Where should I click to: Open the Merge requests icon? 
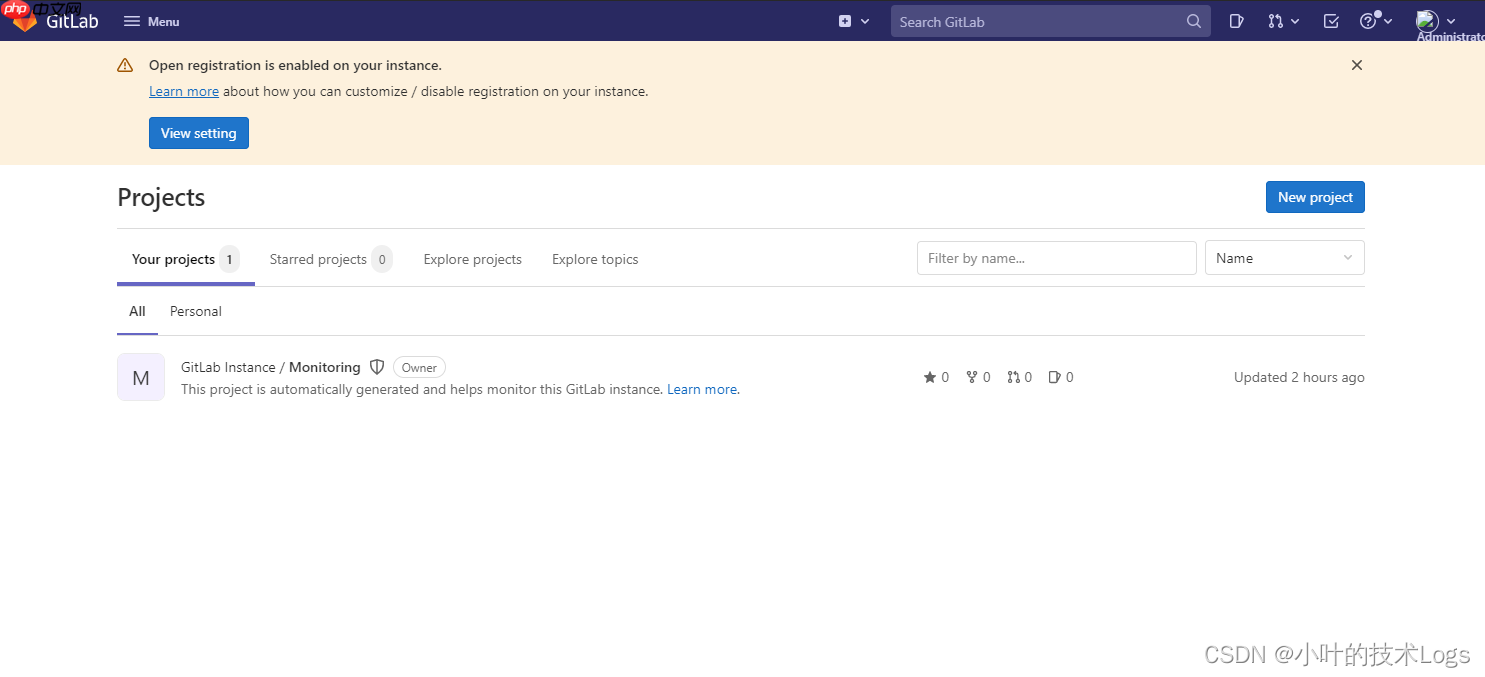pyautogui.click(x=1276, y=20)
